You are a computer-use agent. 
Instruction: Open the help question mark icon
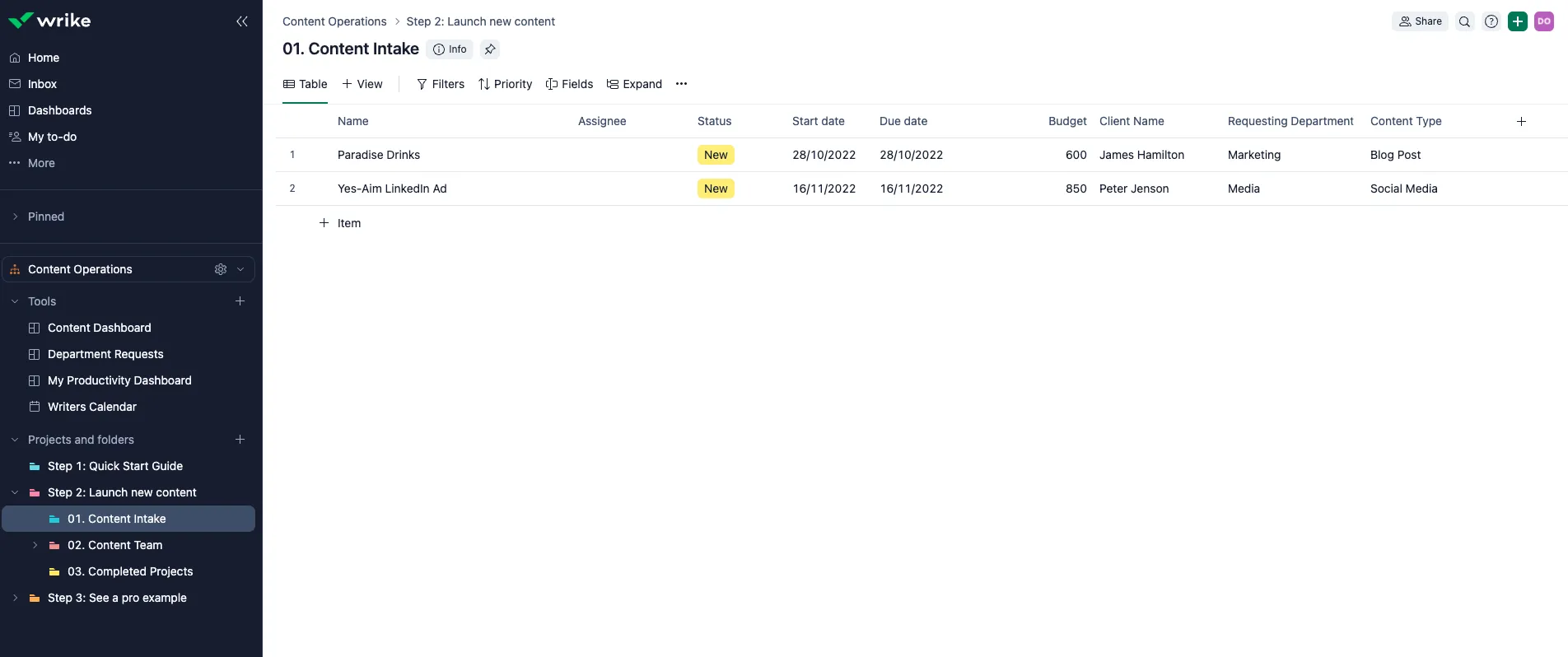tap(1491, 22)
